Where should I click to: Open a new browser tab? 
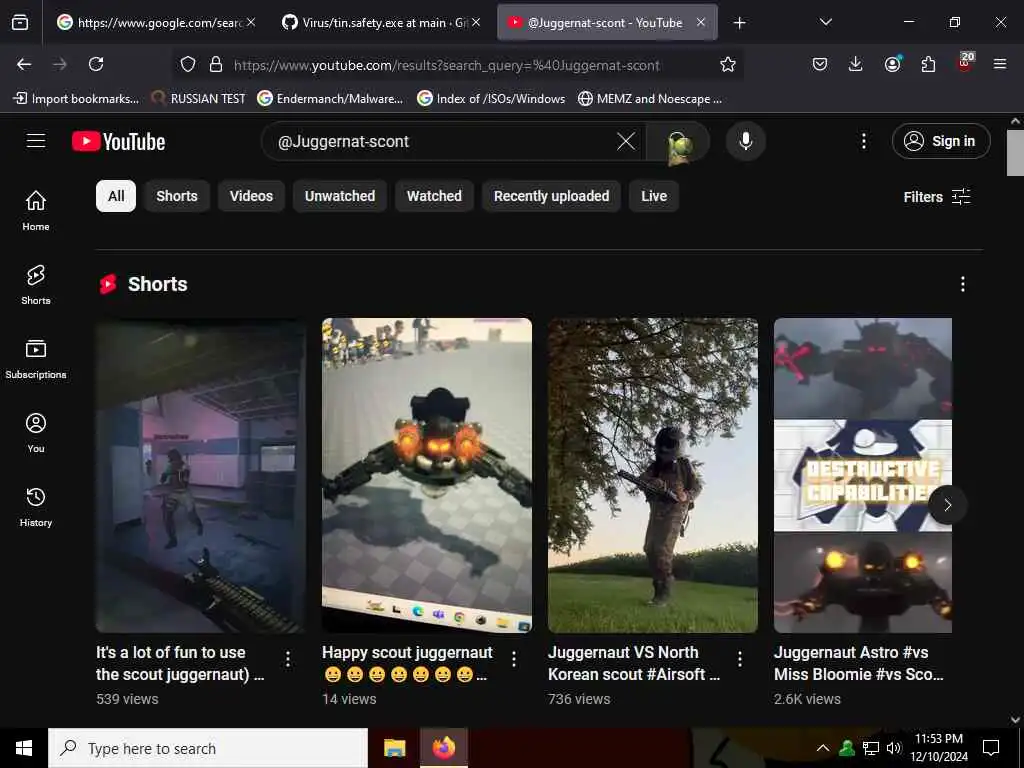(x=739, y=23)
